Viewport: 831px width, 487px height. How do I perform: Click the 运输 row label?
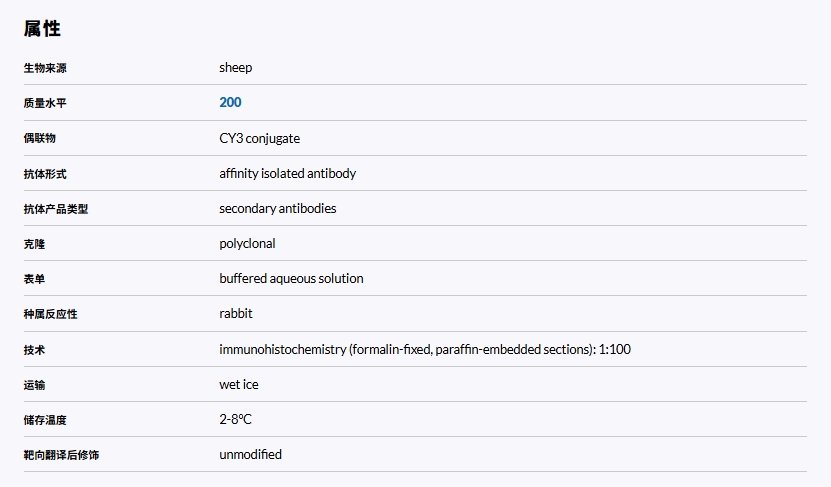pos(34,385)
